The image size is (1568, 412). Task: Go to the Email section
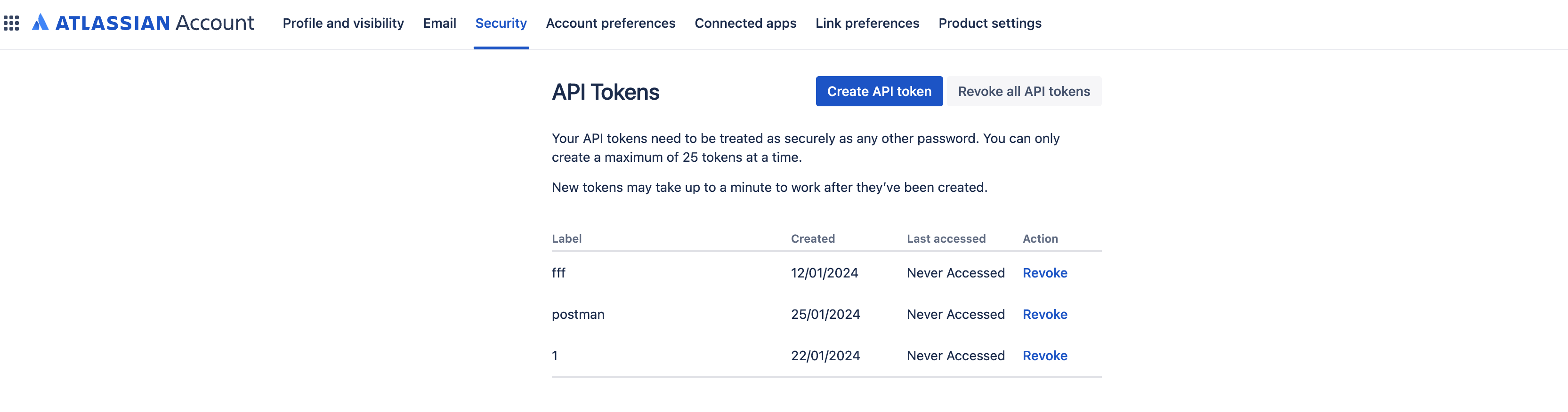coord(439,23)
